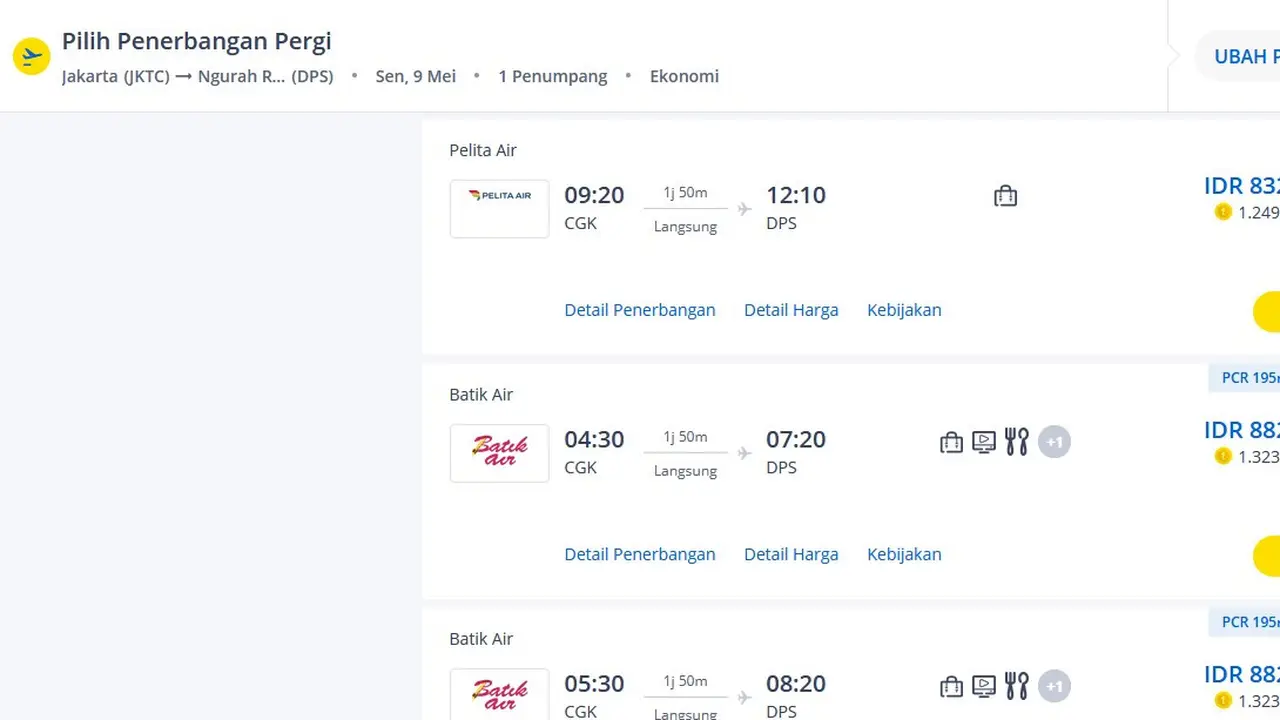Viewport: 1280px width, 720px height.
Task: Click the '+1' extra facilities badge
Action: click(1054, 441)
